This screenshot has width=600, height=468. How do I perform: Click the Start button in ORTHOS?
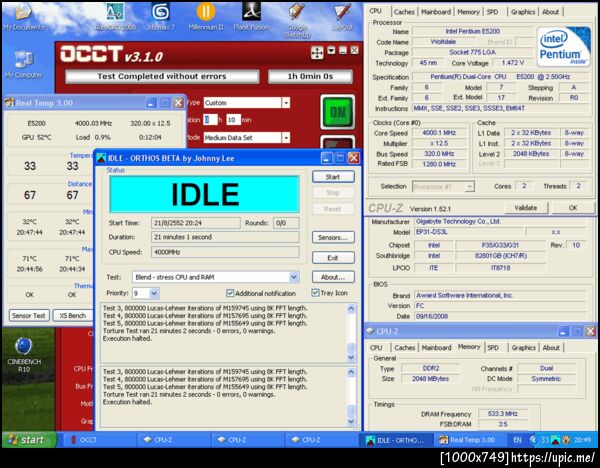point(333,177)
